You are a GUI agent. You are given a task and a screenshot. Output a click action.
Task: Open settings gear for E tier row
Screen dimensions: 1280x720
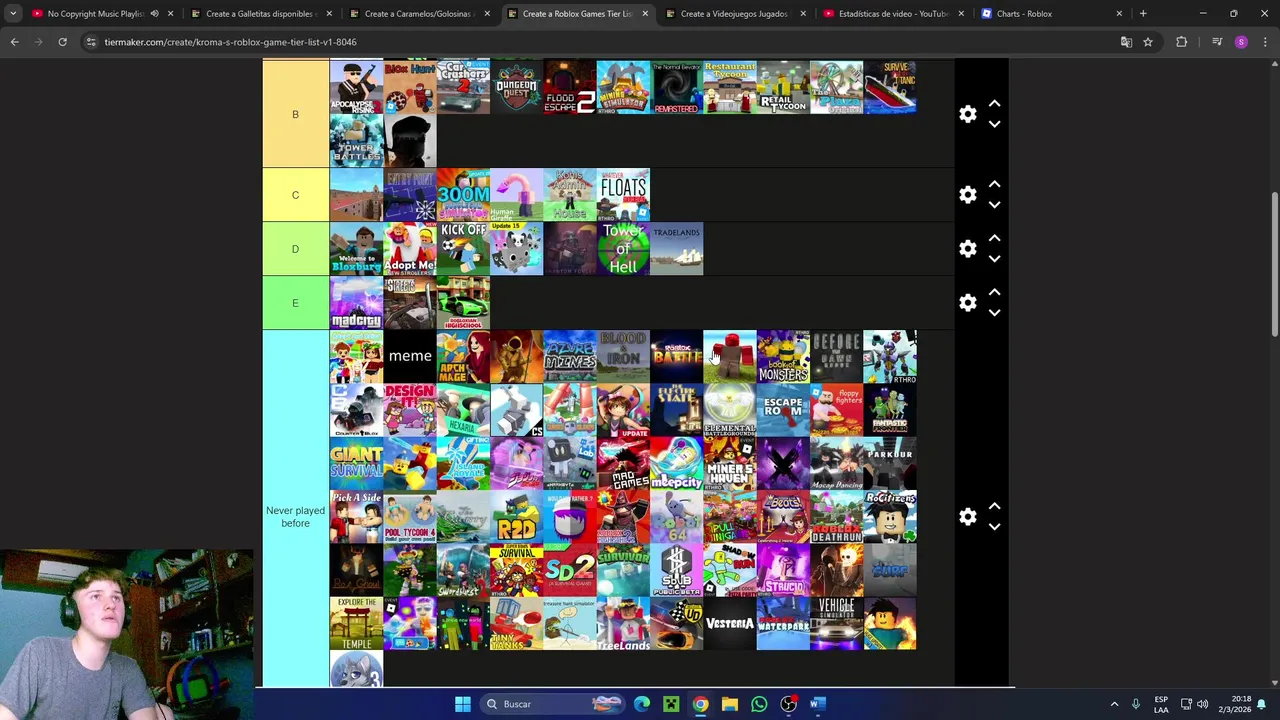(x=967, y=302)
